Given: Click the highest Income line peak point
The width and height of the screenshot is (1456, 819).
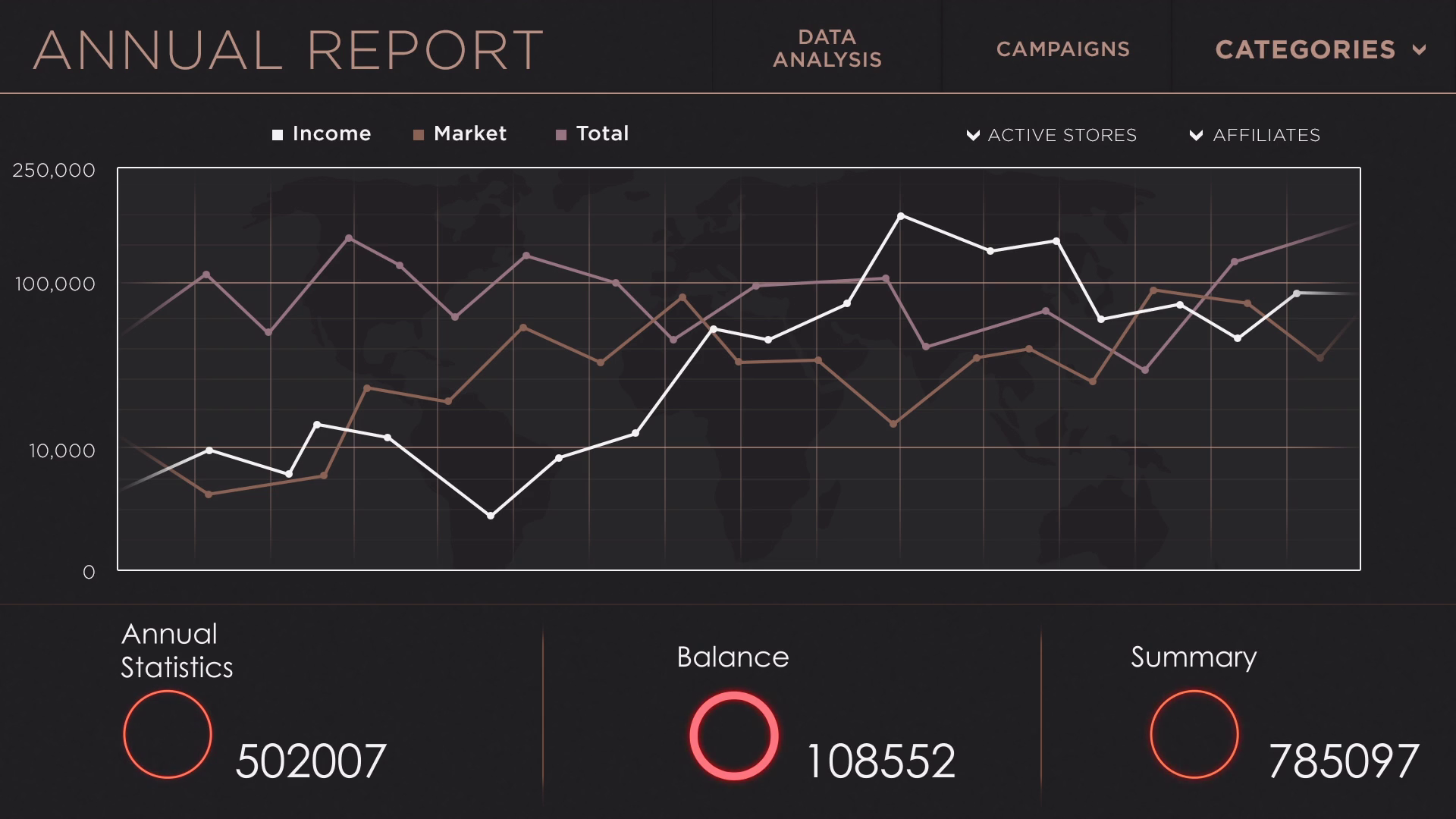Looking at the screenshot, I should click(901, 216).
